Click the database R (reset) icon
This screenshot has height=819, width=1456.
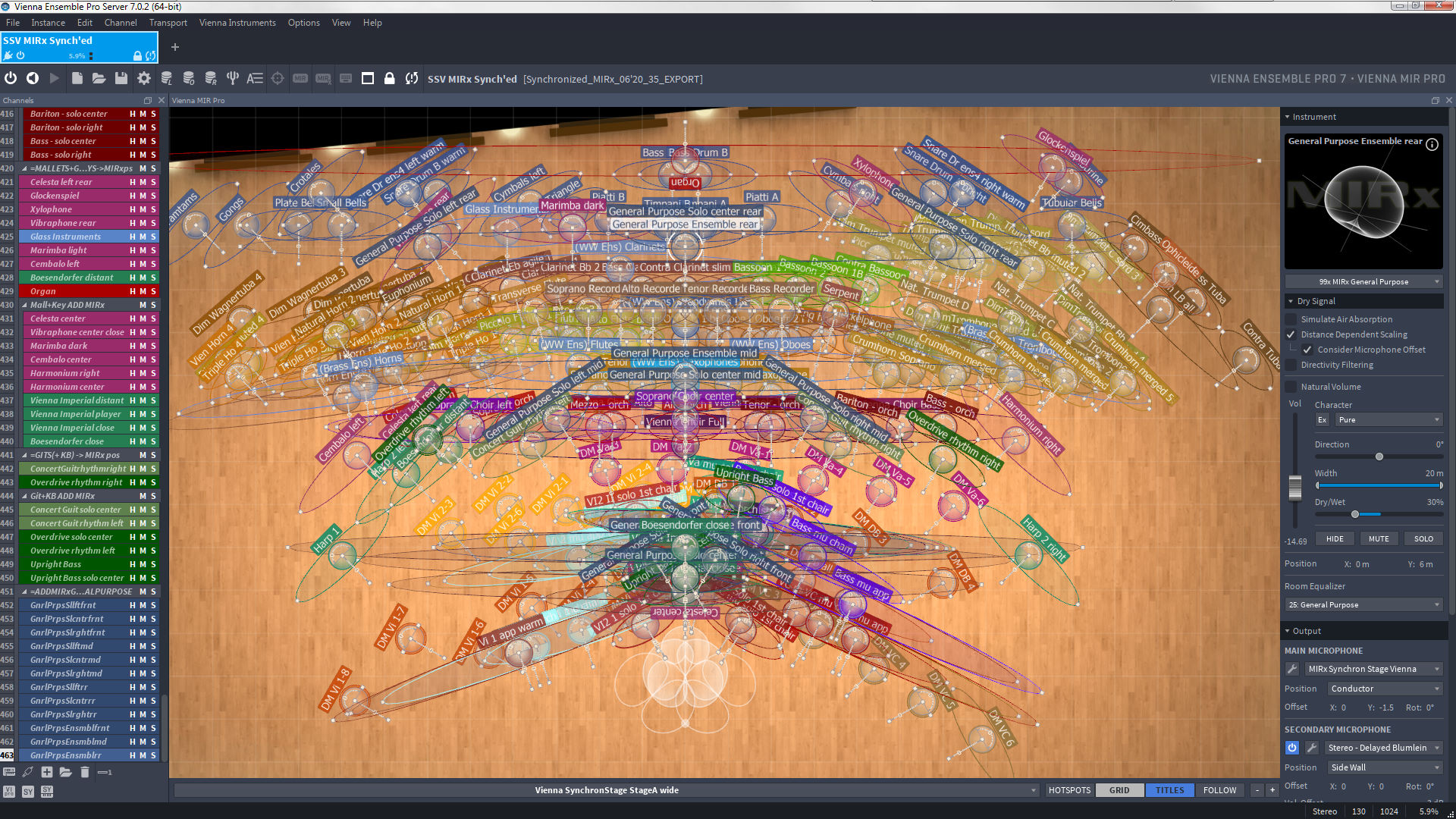(211, 78)
